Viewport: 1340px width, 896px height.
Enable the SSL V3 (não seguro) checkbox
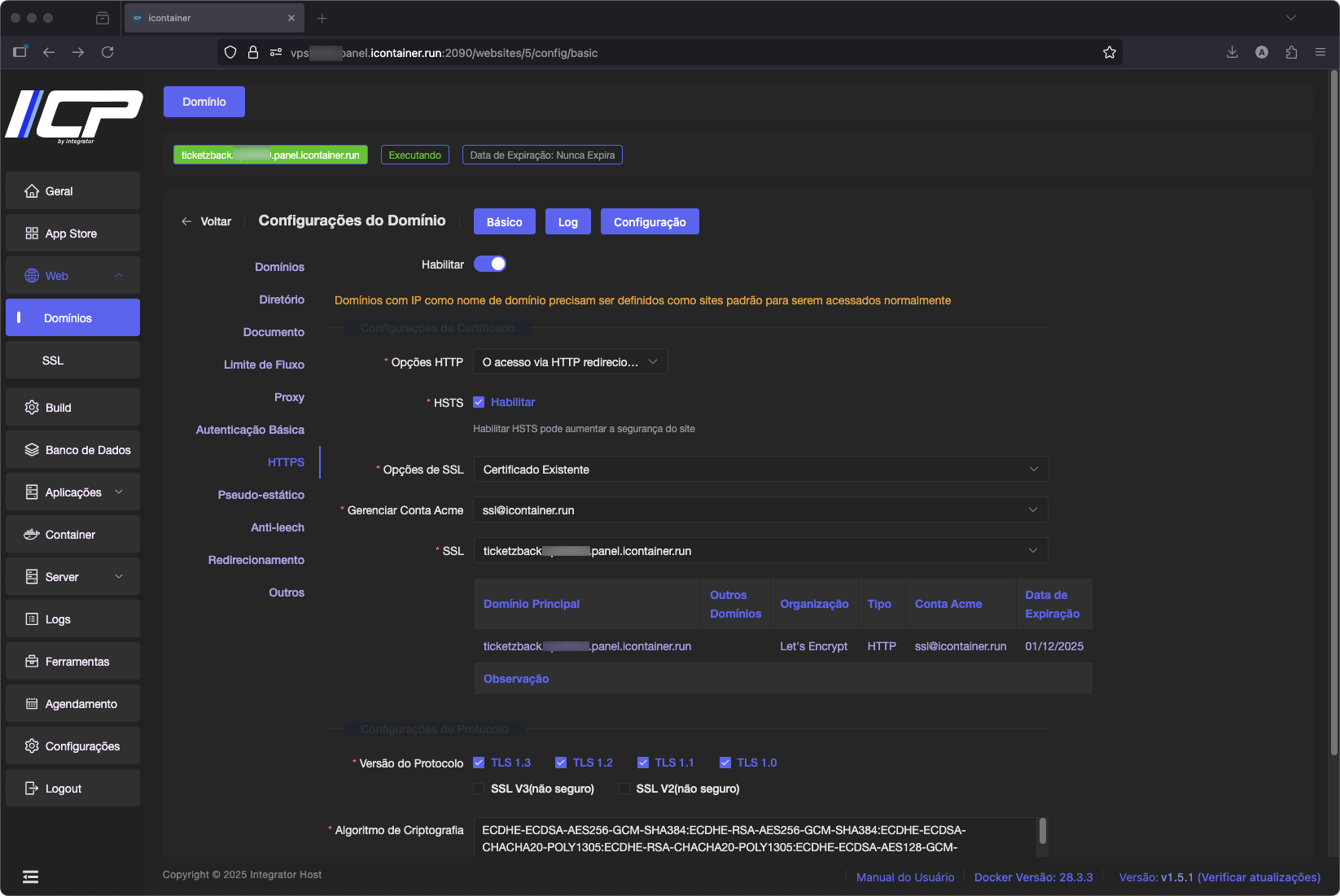479,789
